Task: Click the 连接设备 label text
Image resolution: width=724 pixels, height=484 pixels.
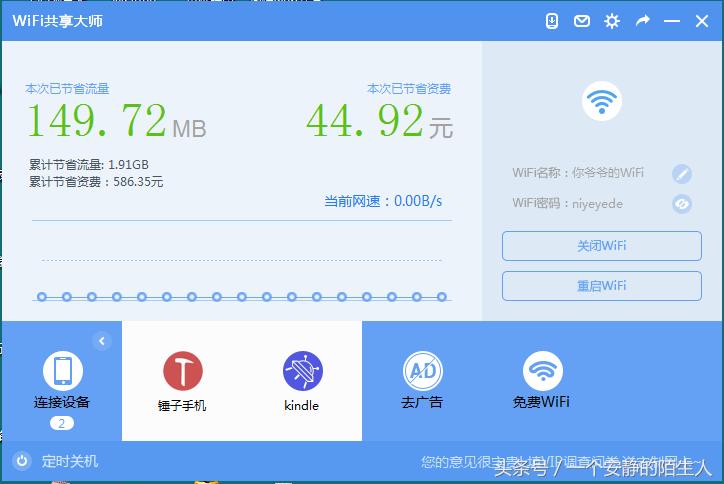Action: [62, 402]
